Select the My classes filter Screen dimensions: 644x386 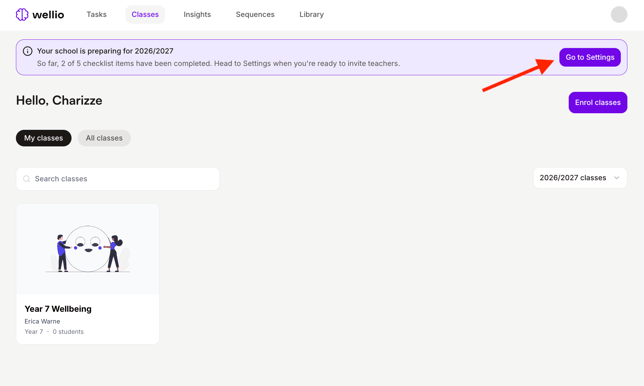tap(44, 138)
